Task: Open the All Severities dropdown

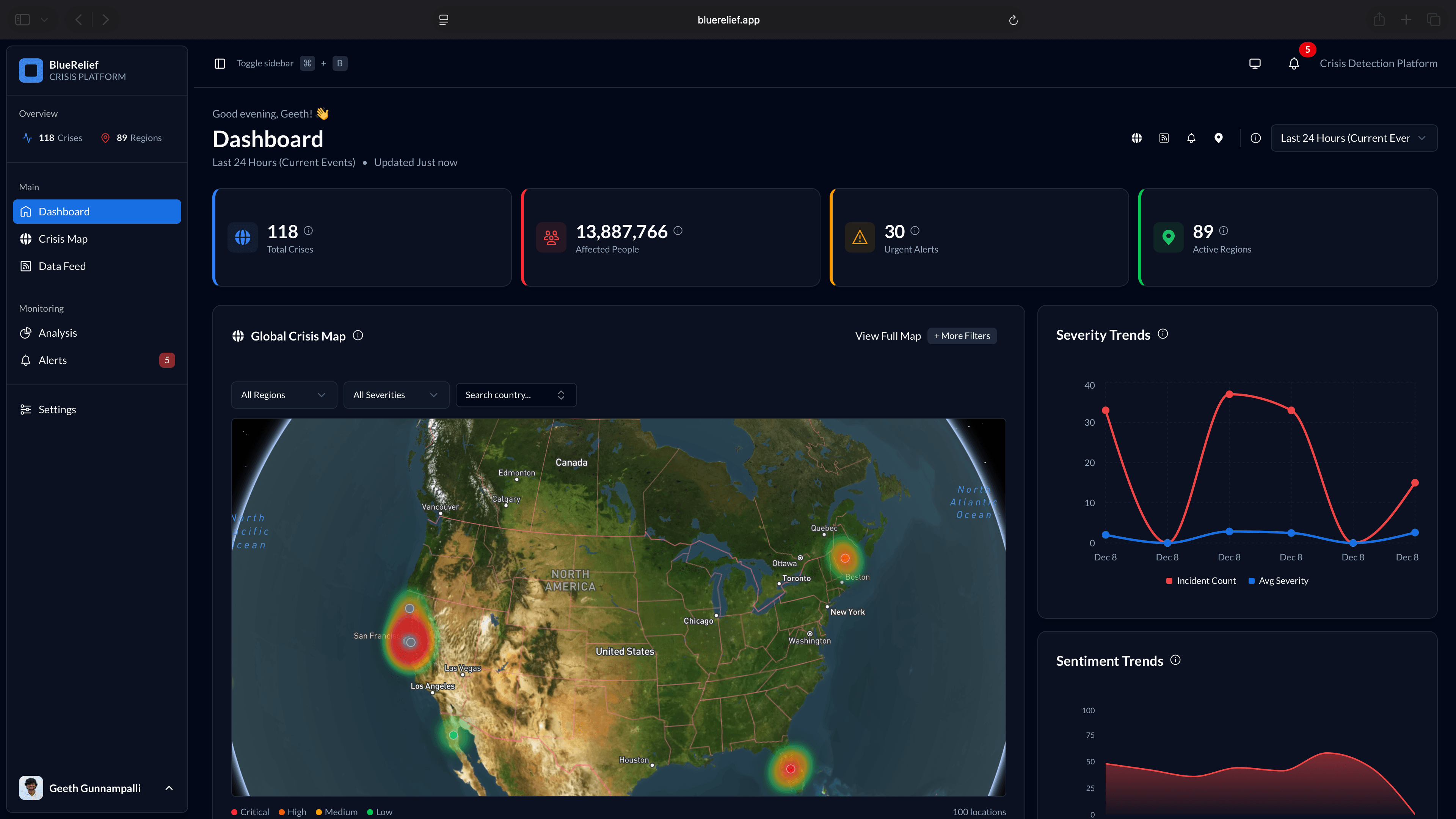Action: 396,394
